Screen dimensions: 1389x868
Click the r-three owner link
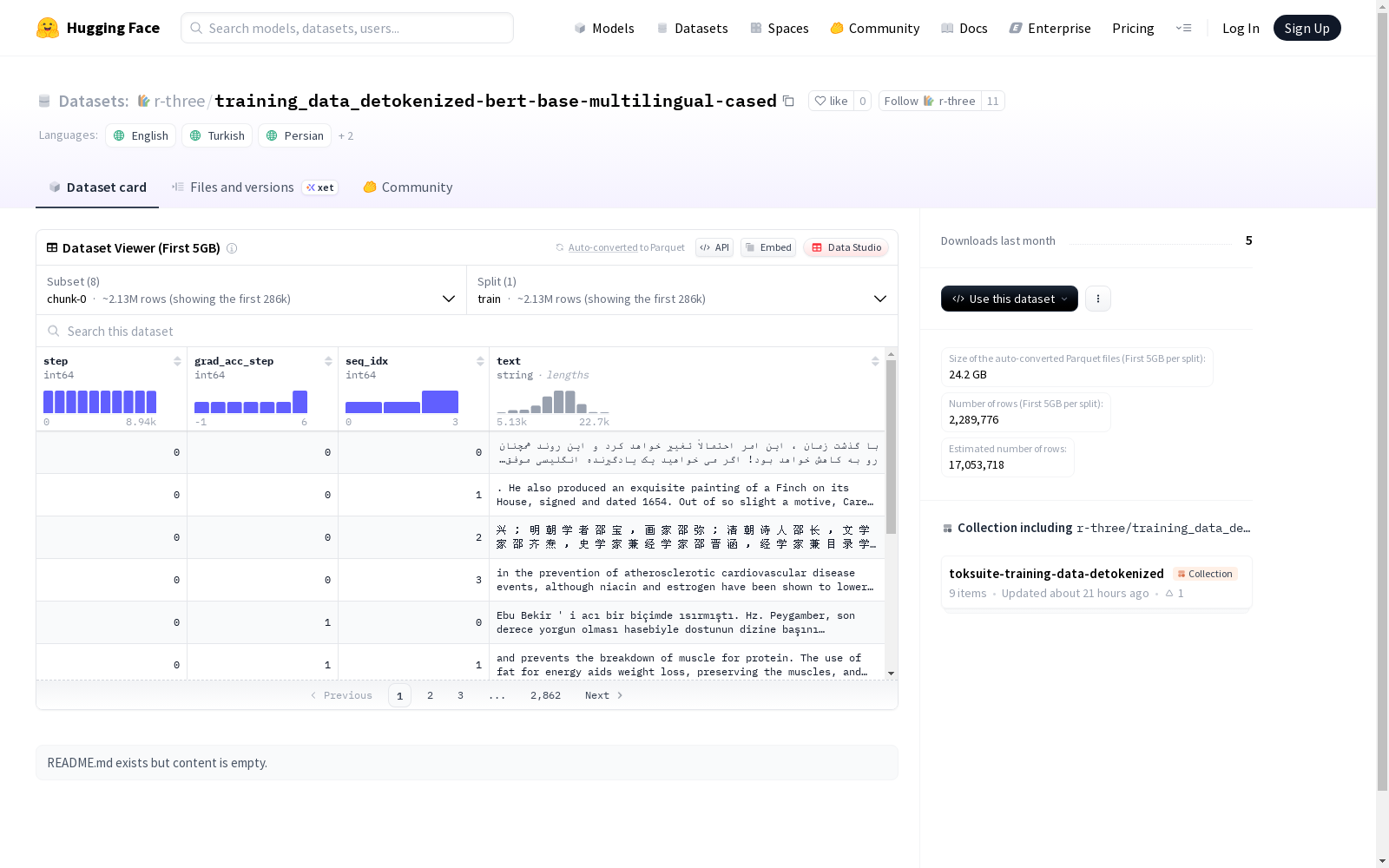[179, 101]
